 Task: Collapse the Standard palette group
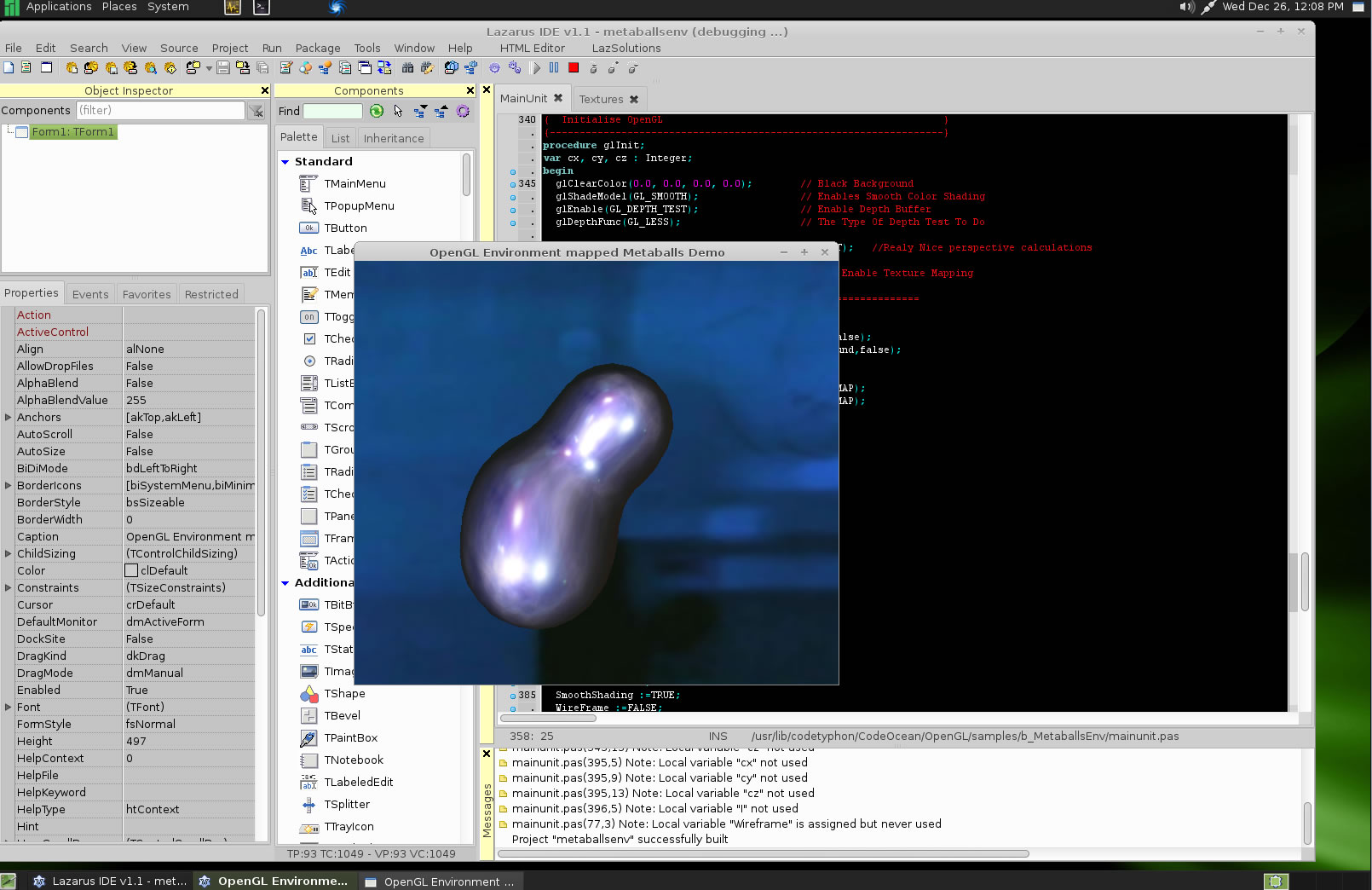click(285, 161)
